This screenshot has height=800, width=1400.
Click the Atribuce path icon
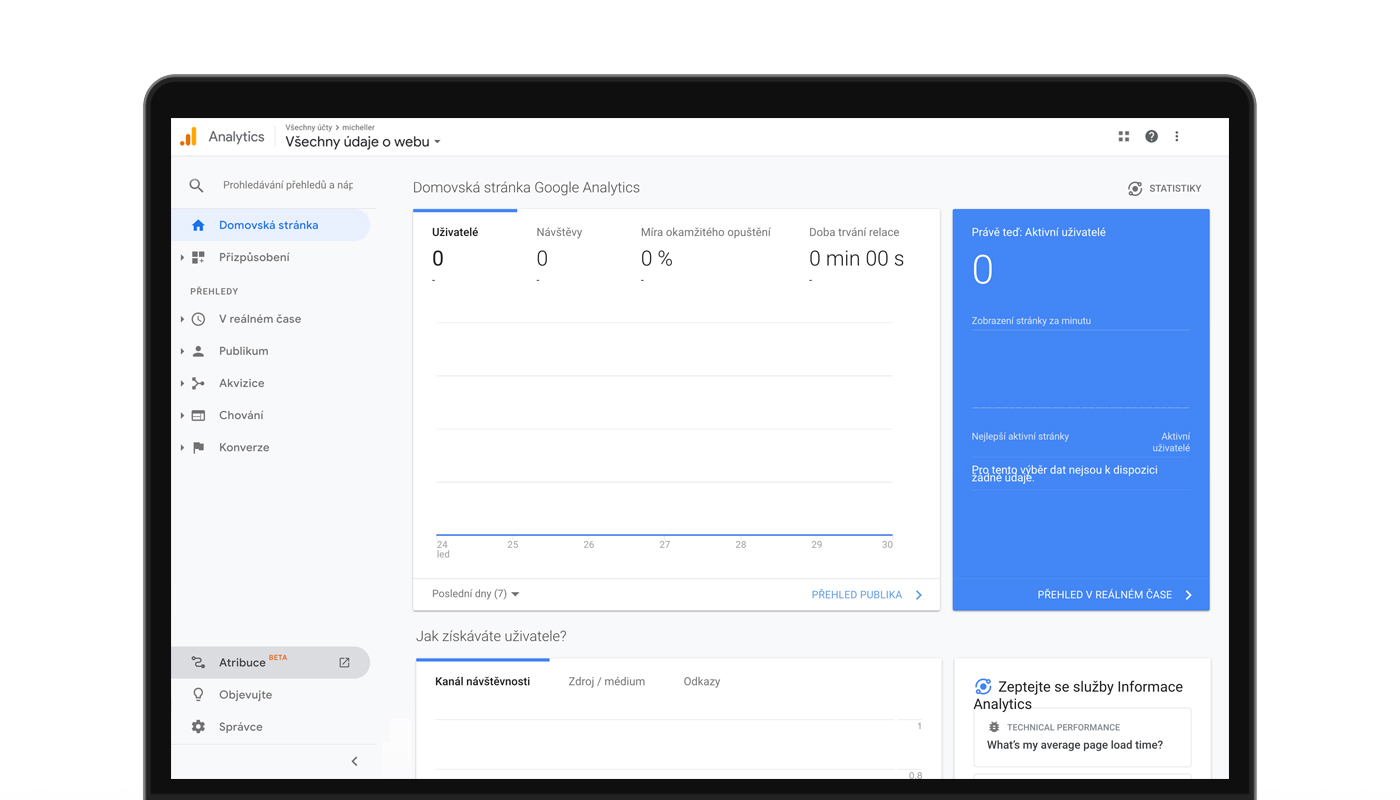tap(198, 662)
